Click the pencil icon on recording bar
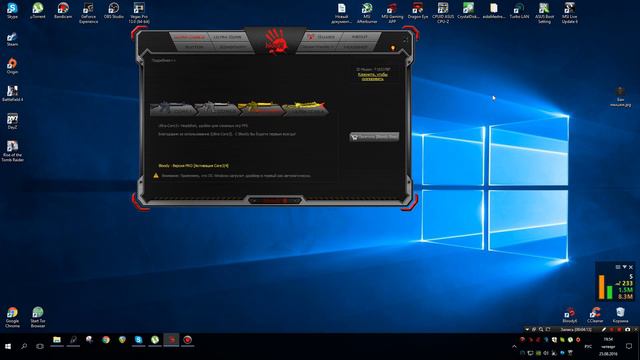The height and width of the screenshot is (360, 640). (x=604, y=329)
